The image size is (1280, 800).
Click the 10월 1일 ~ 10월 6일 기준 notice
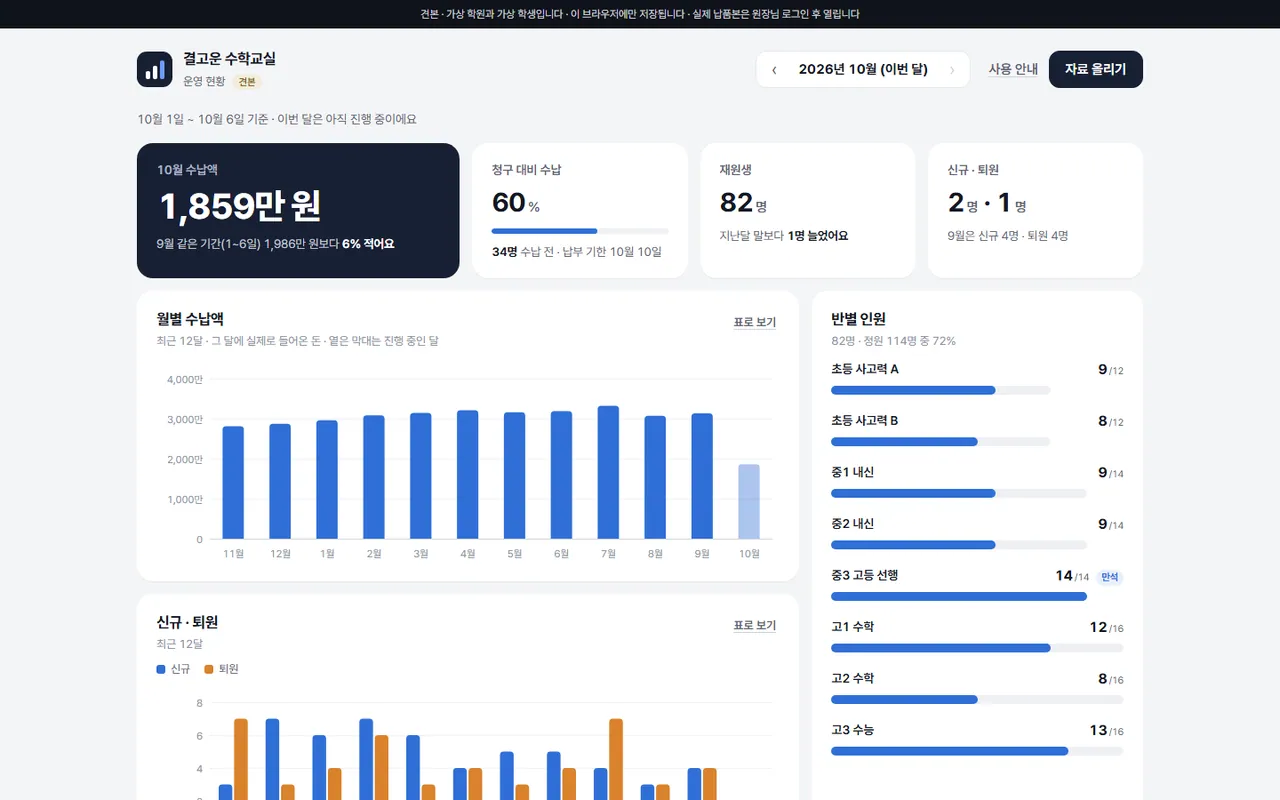pyautogui.click(x=277, y=119)
